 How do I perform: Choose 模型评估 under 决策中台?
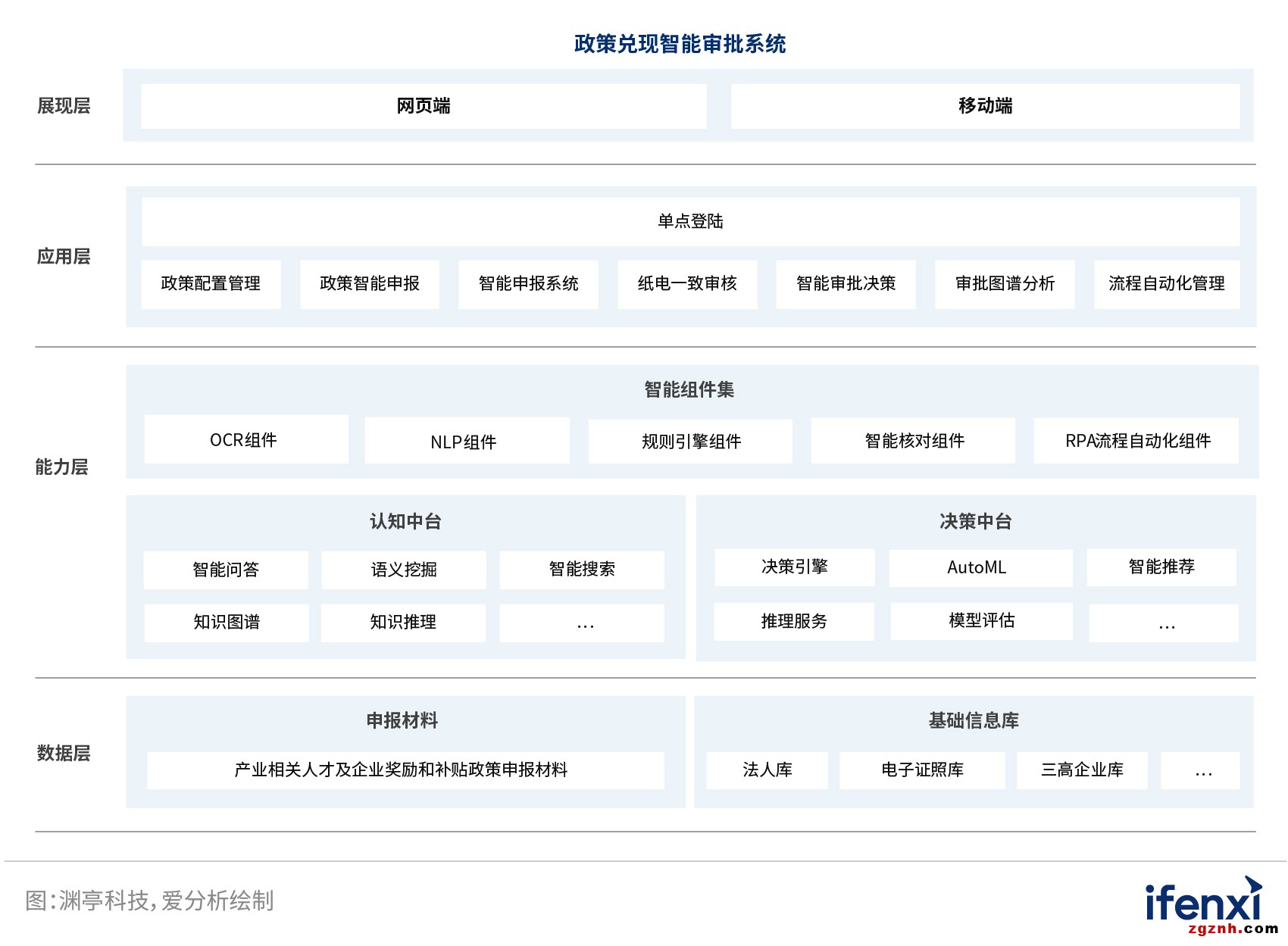(x=981, y=621)
